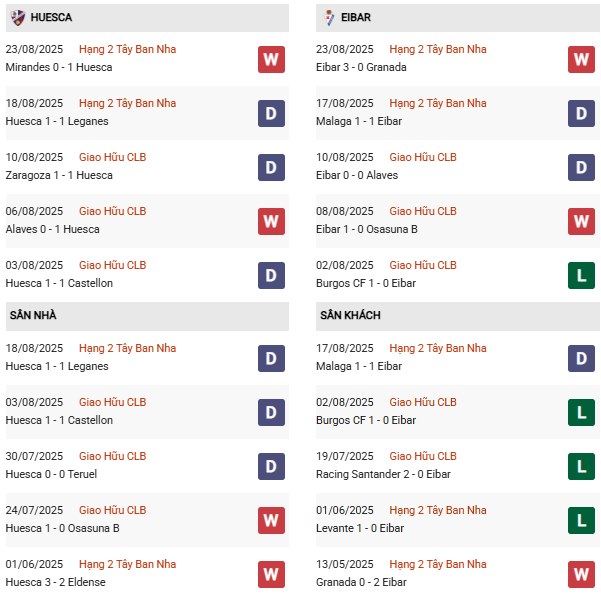
Task: Click the Eibar club crest icon
Action: coord(330,17)
